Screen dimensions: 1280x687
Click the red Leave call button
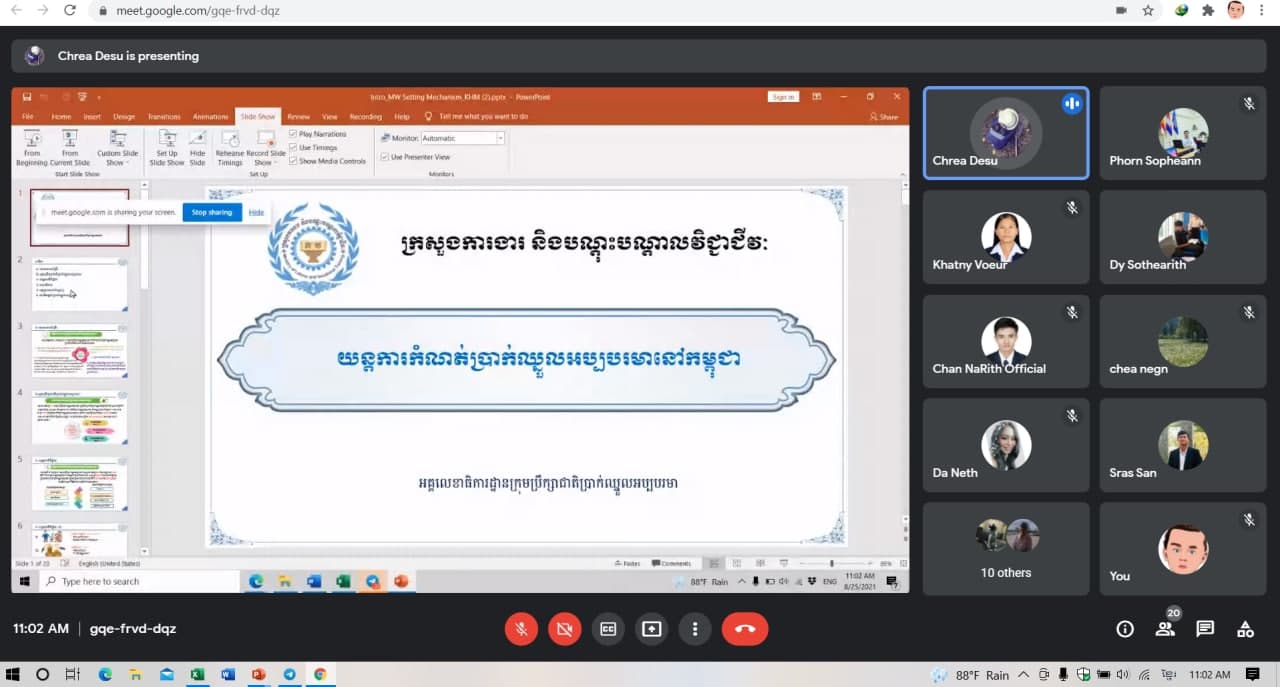pyautogui.click(x=744, y=629)
